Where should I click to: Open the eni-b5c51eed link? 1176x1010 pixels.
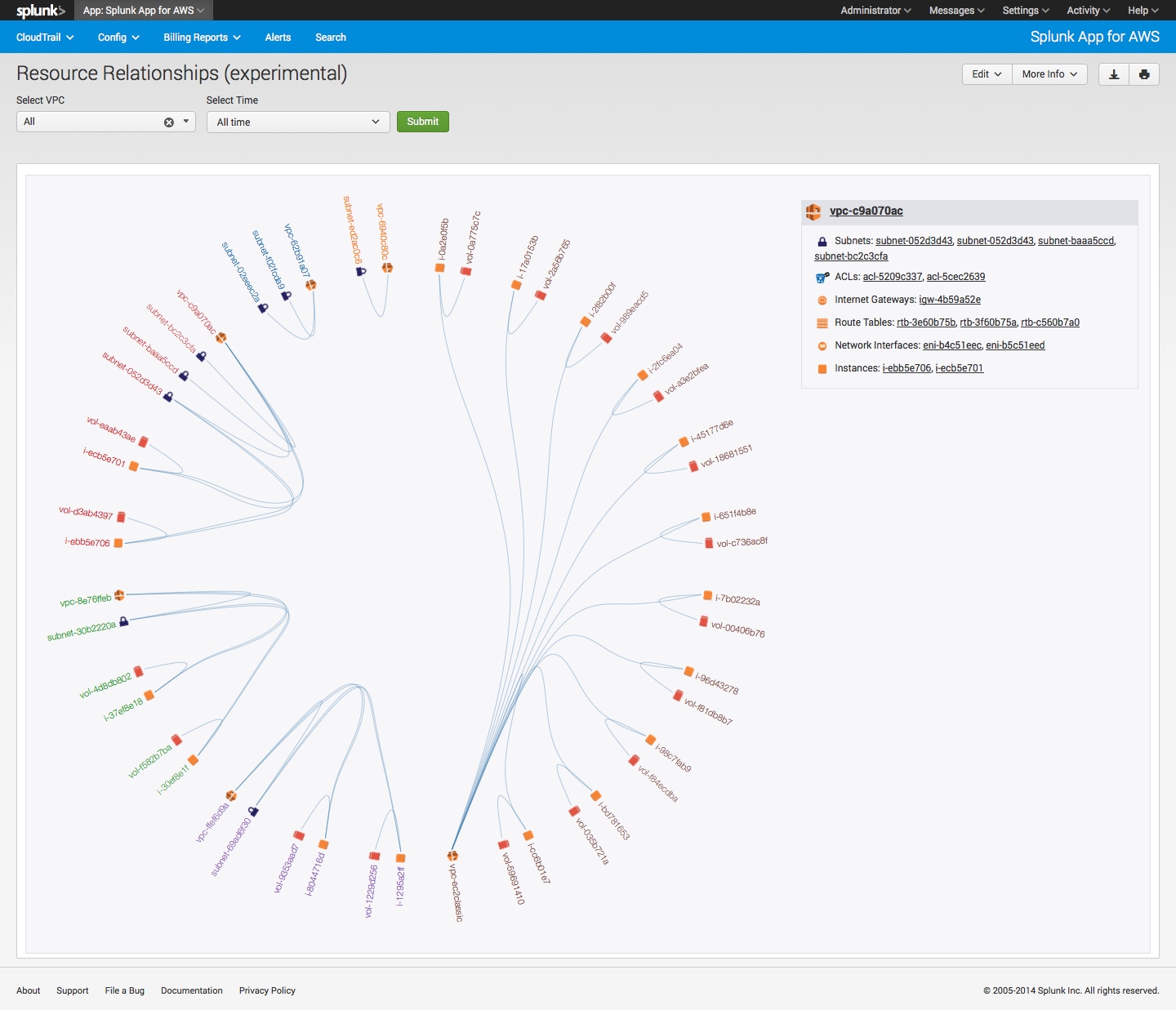[1015, 345]
